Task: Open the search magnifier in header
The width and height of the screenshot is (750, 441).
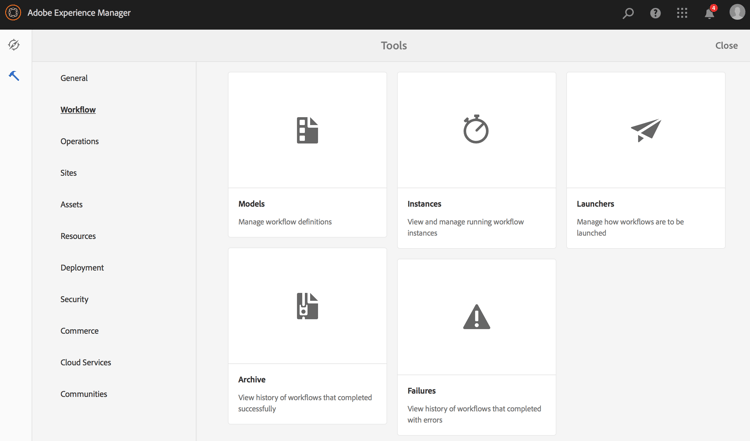Action: click(628, 13)
